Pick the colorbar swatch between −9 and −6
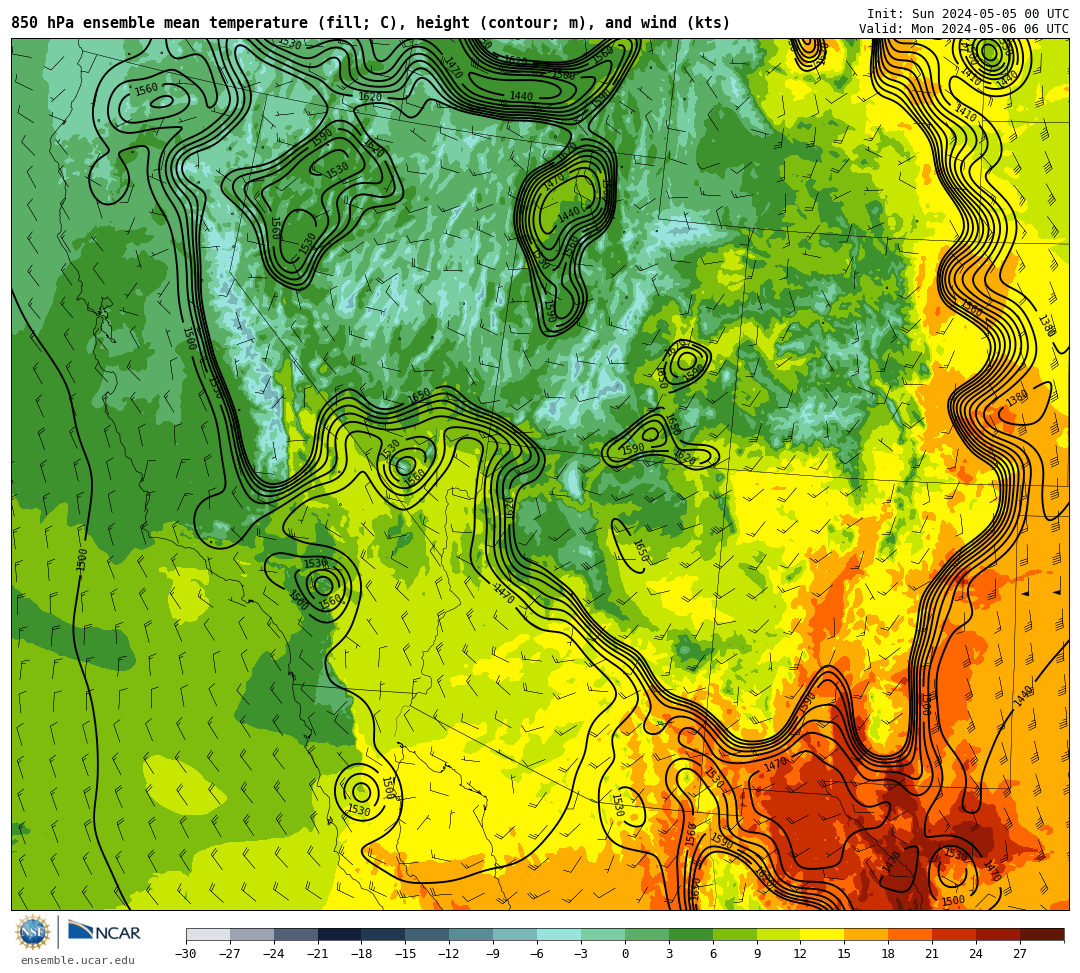 point(515,934)
